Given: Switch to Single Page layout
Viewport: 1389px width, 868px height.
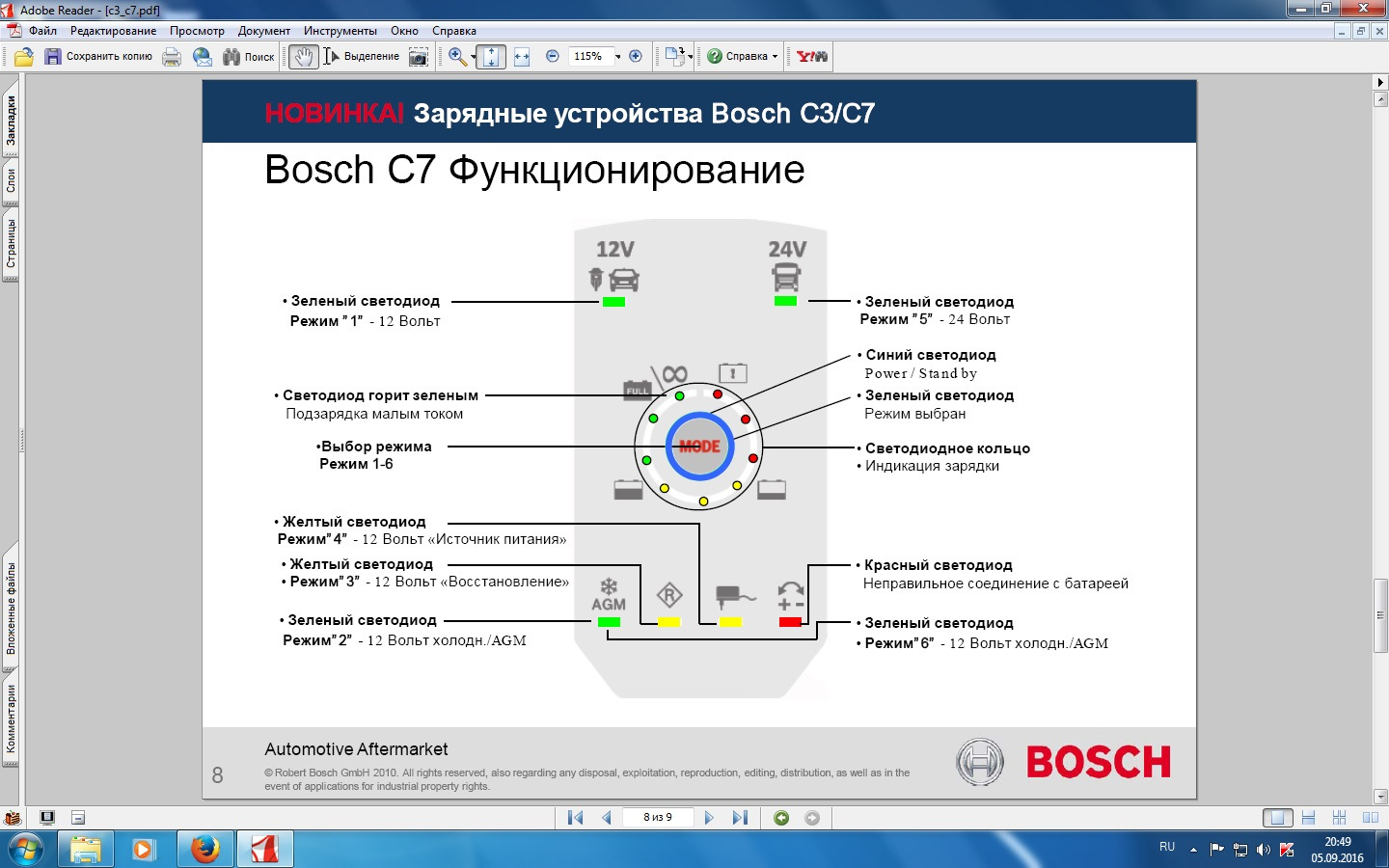Looking at the screenshot, I should click(x=1278, y=818).
